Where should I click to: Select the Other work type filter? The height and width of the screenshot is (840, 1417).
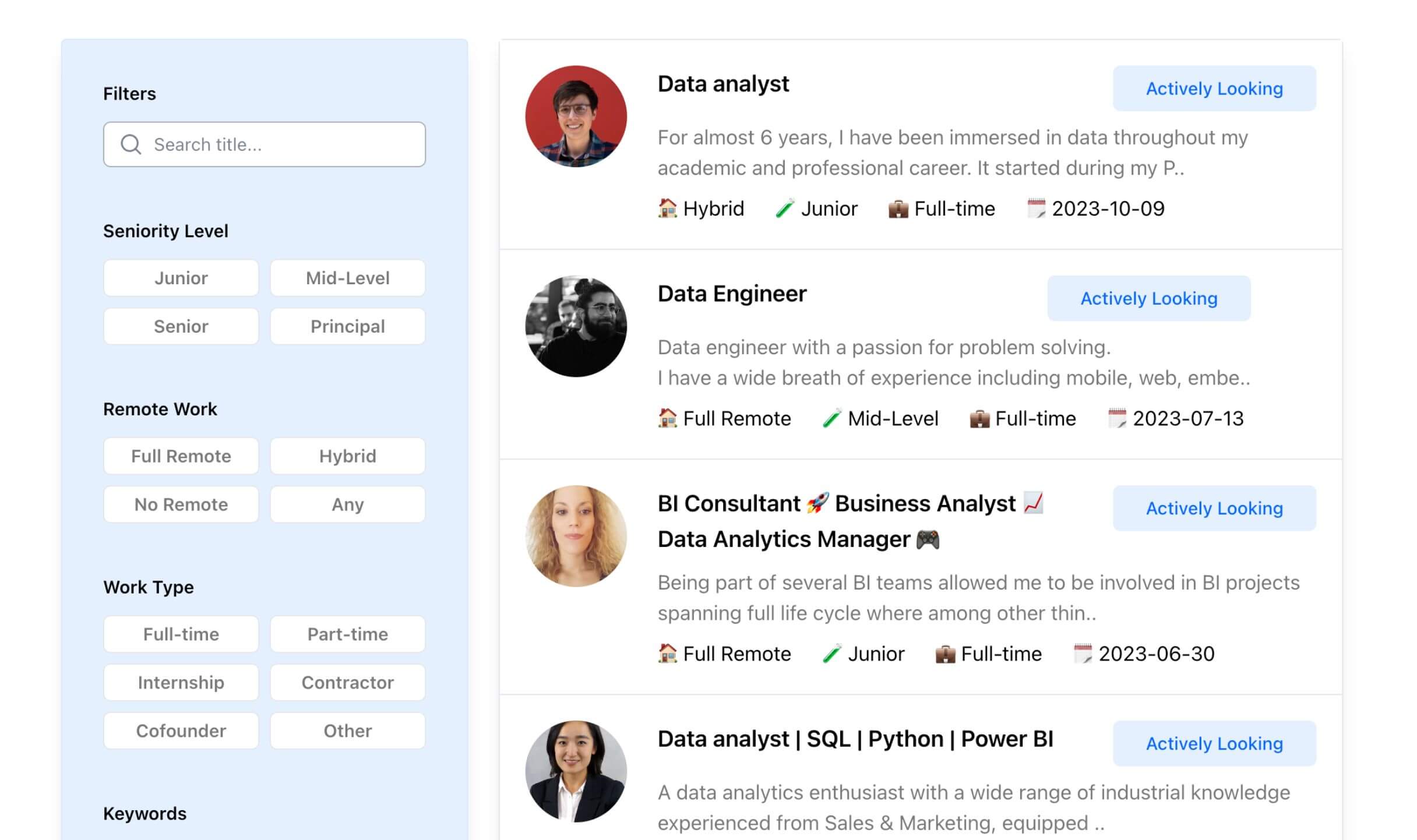[x=347, y=730]
